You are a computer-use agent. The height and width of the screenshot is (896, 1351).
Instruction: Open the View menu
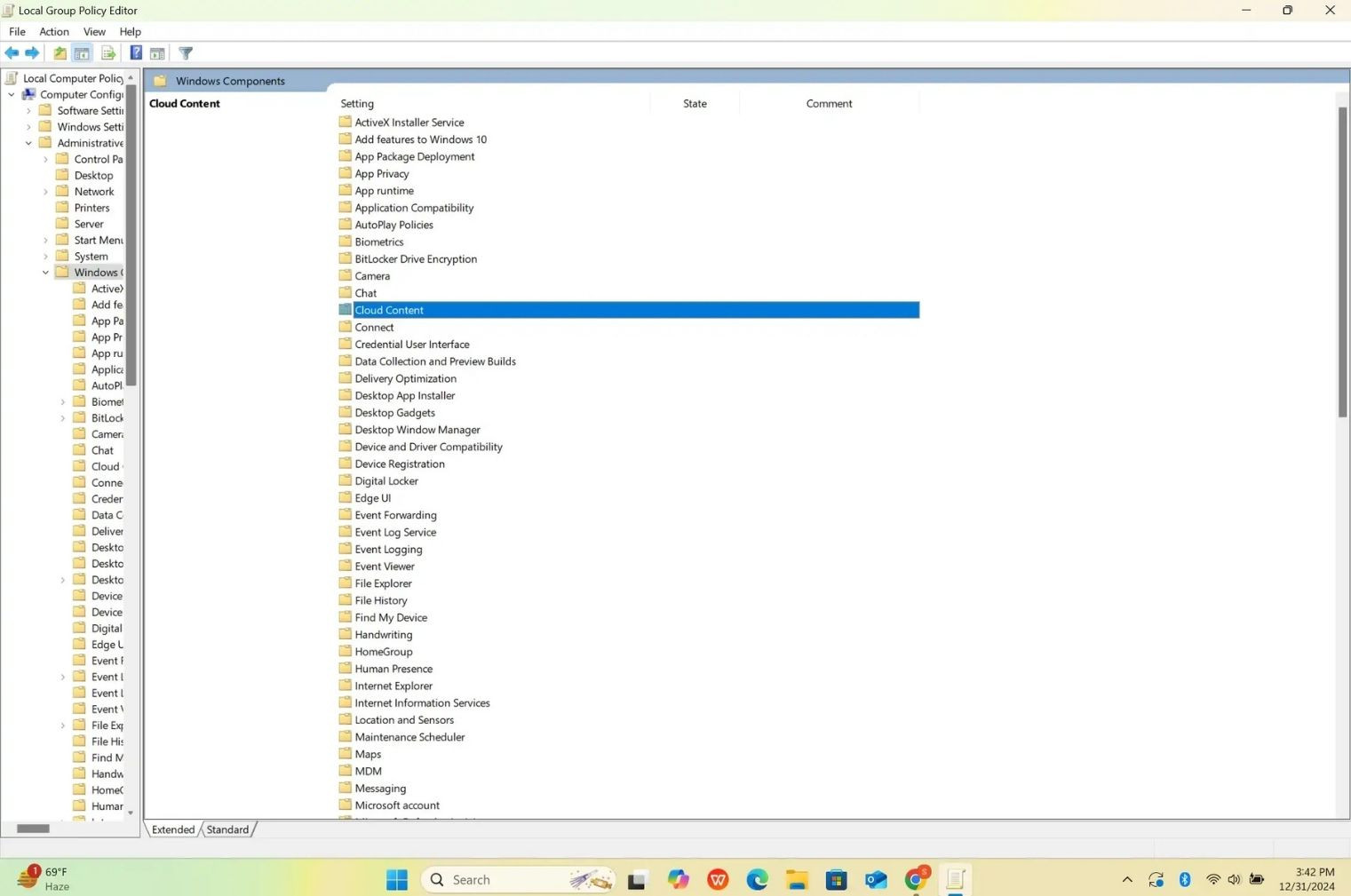(94, 31)
